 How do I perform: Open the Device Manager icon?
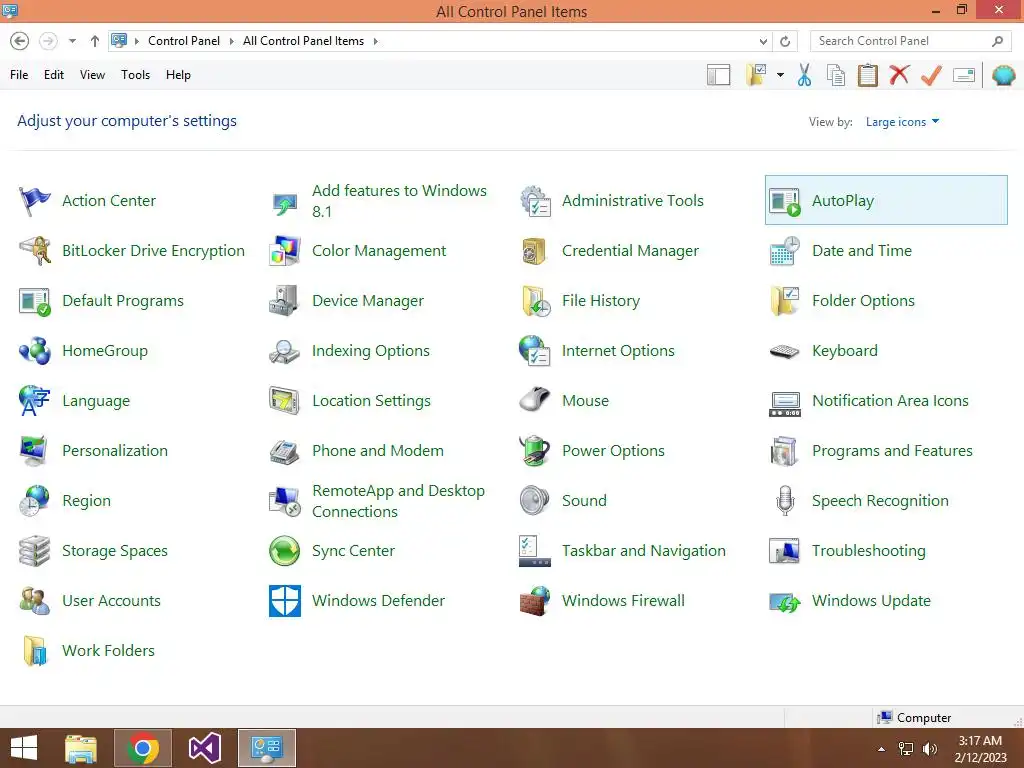285,301
